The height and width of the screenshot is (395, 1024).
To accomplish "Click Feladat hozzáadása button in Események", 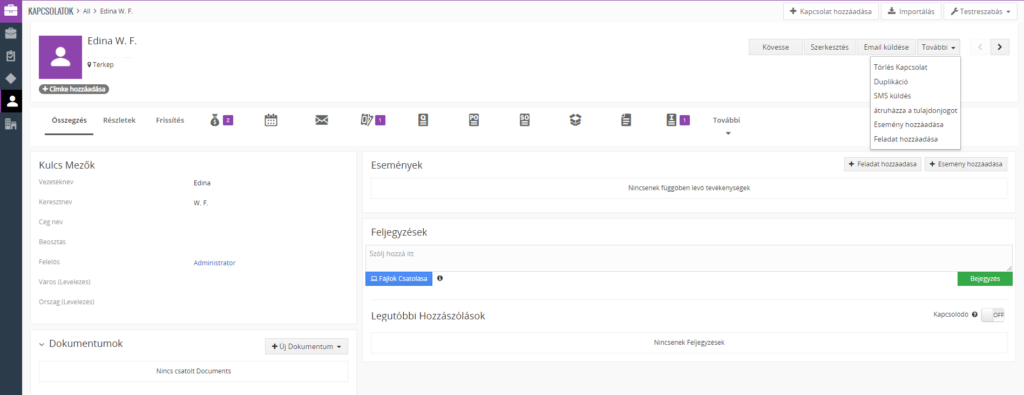I will (882, 165).
